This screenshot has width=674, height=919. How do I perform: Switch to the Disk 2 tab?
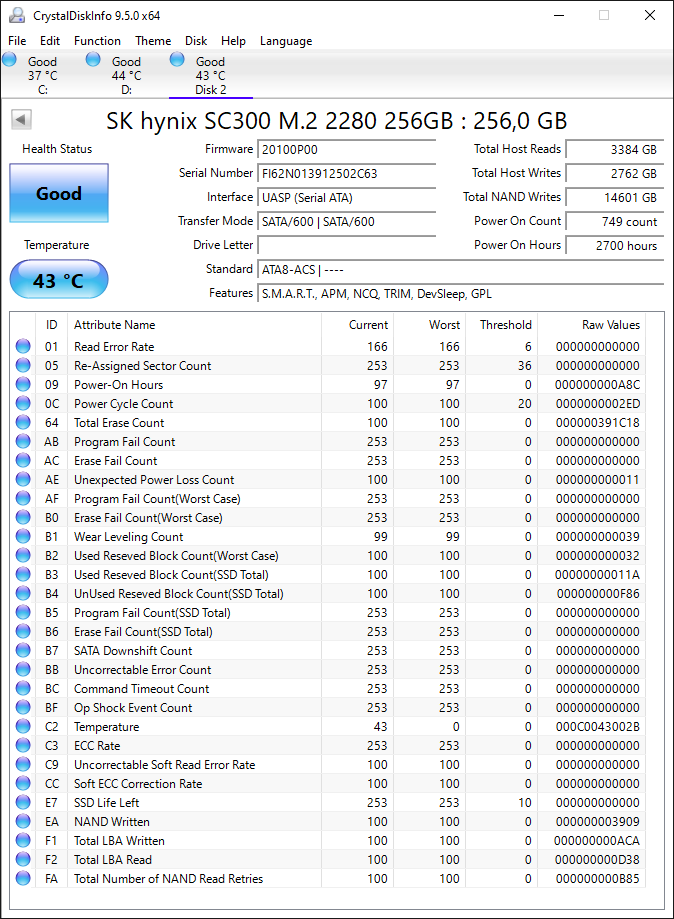point(210,75)
